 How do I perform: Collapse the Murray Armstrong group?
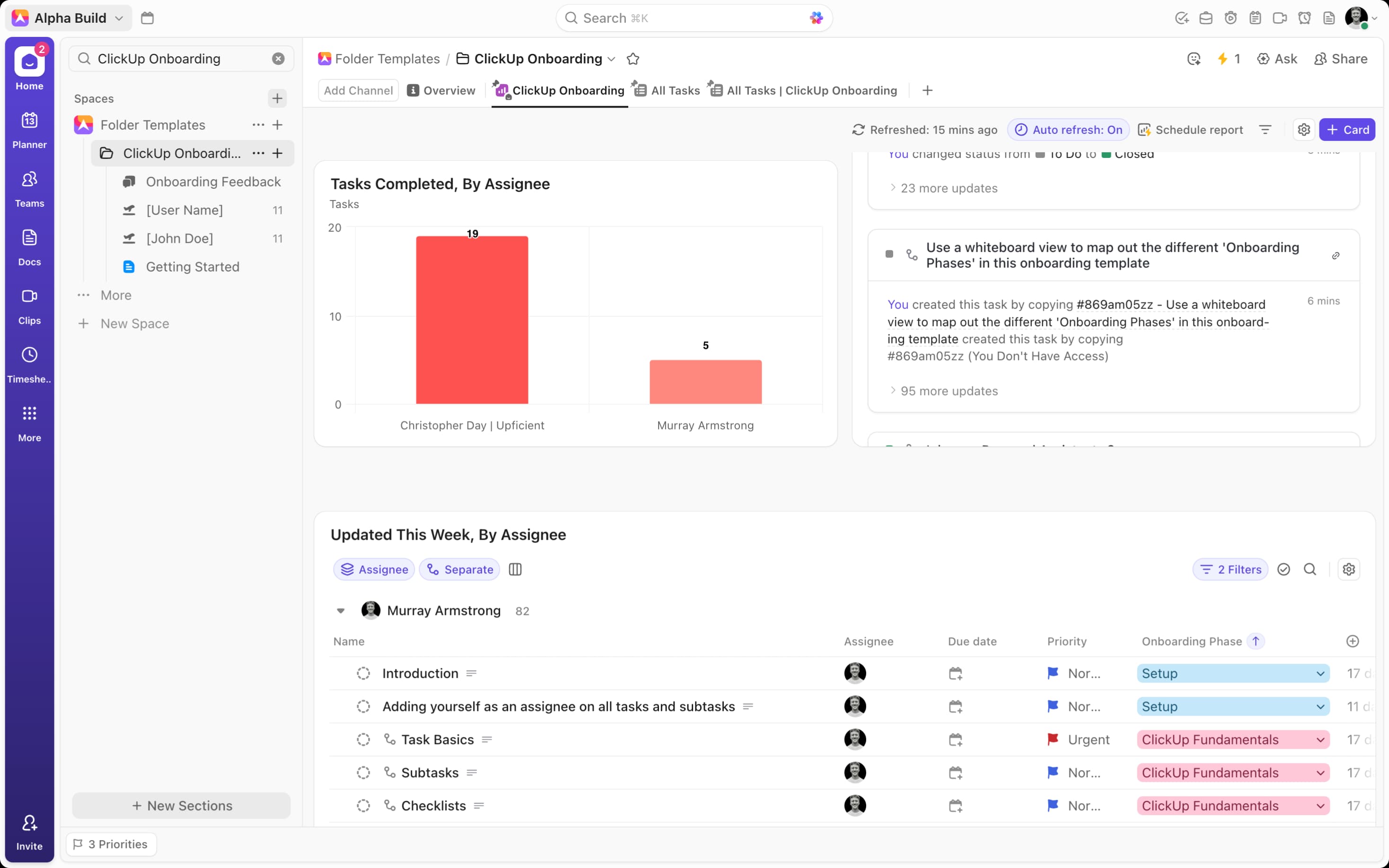point(341,611)
